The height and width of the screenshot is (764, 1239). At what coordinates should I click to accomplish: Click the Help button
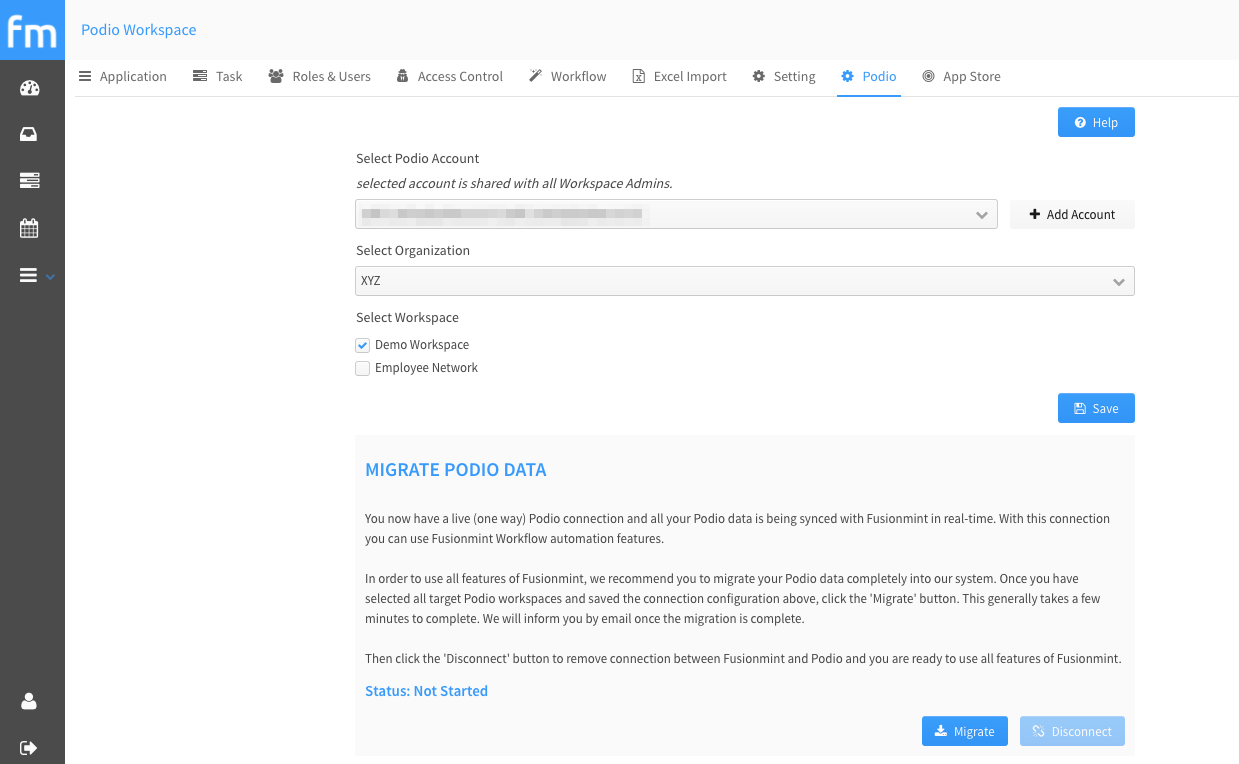coord(1096,122)
